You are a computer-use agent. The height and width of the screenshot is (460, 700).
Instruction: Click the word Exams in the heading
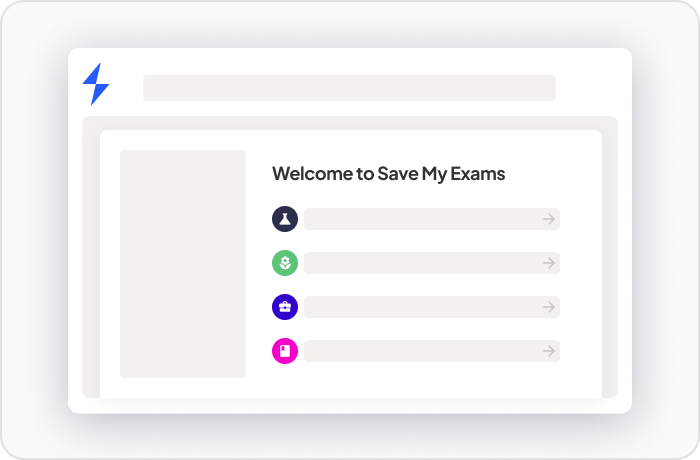point(478,174)
